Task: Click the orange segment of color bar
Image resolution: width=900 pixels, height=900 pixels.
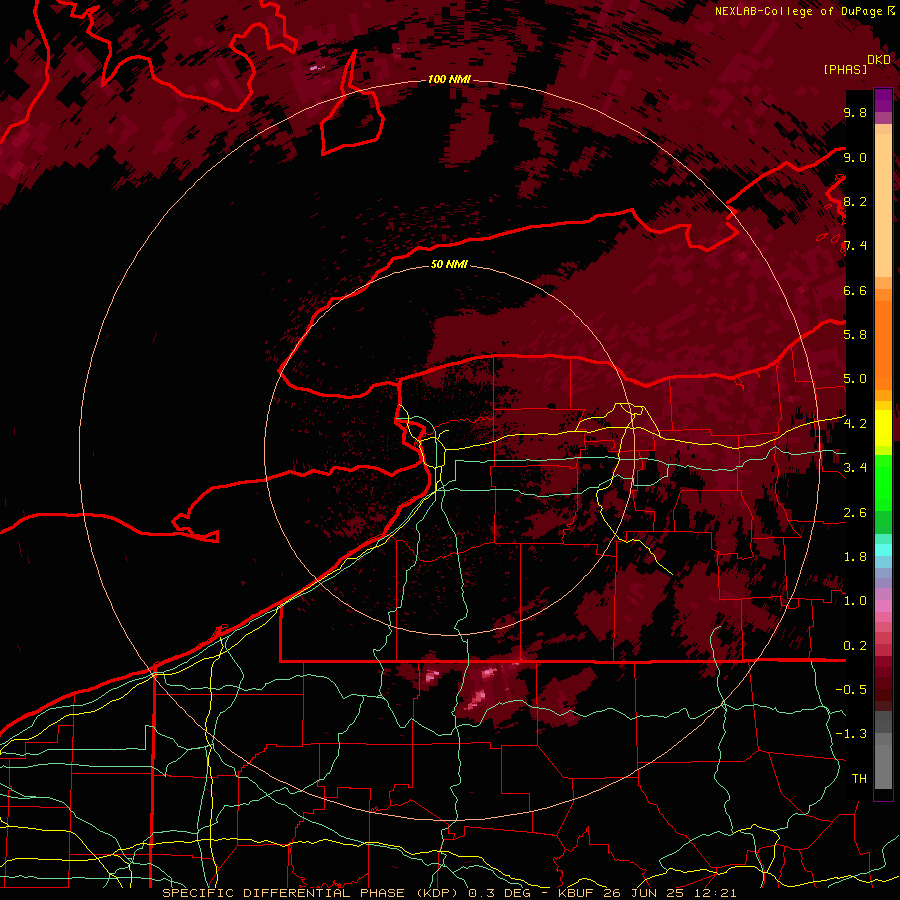Action: [x=883, y=343]
